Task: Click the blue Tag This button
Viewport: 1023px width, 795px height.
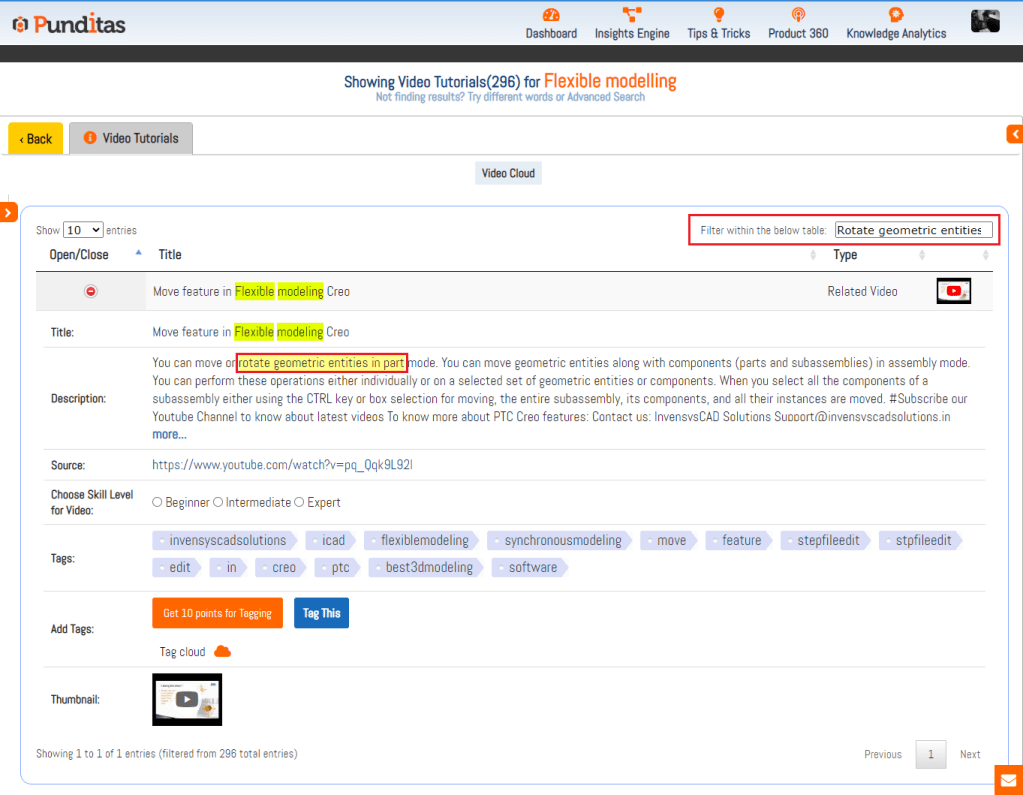Action: (321, 613)
